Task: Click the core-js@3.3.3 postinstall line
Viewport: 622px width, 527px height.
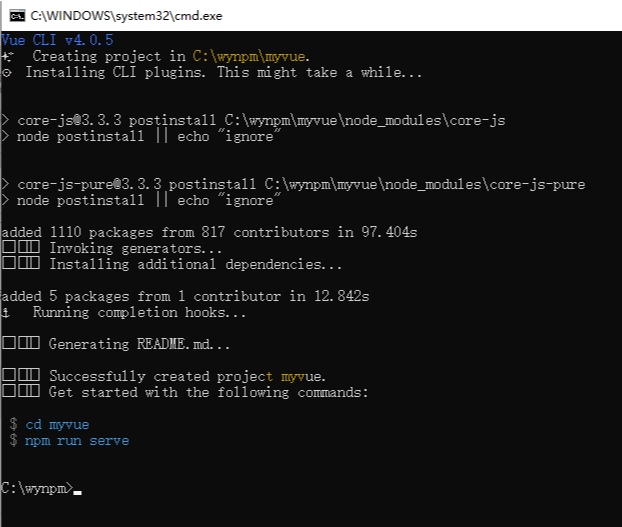Action: pos(261,120)
